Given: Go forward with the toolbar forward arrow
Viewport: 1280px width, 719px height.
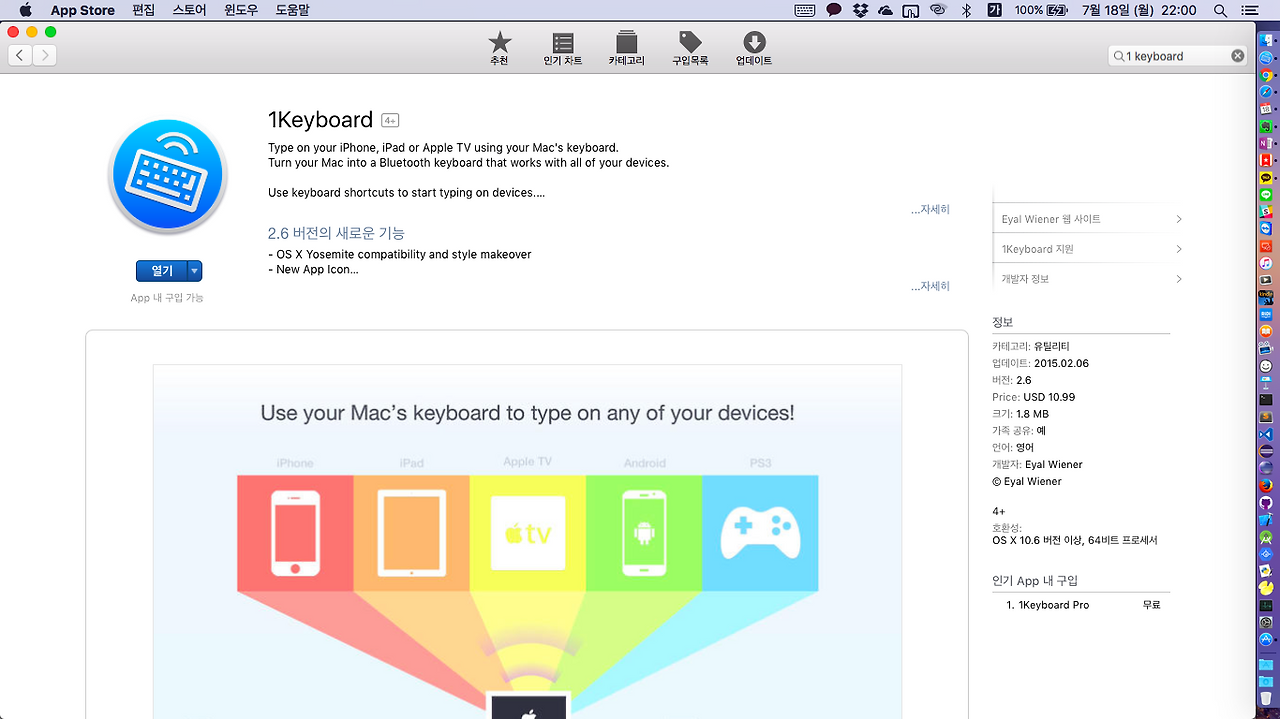Looking at the screenshot, I should click(44, 56).
